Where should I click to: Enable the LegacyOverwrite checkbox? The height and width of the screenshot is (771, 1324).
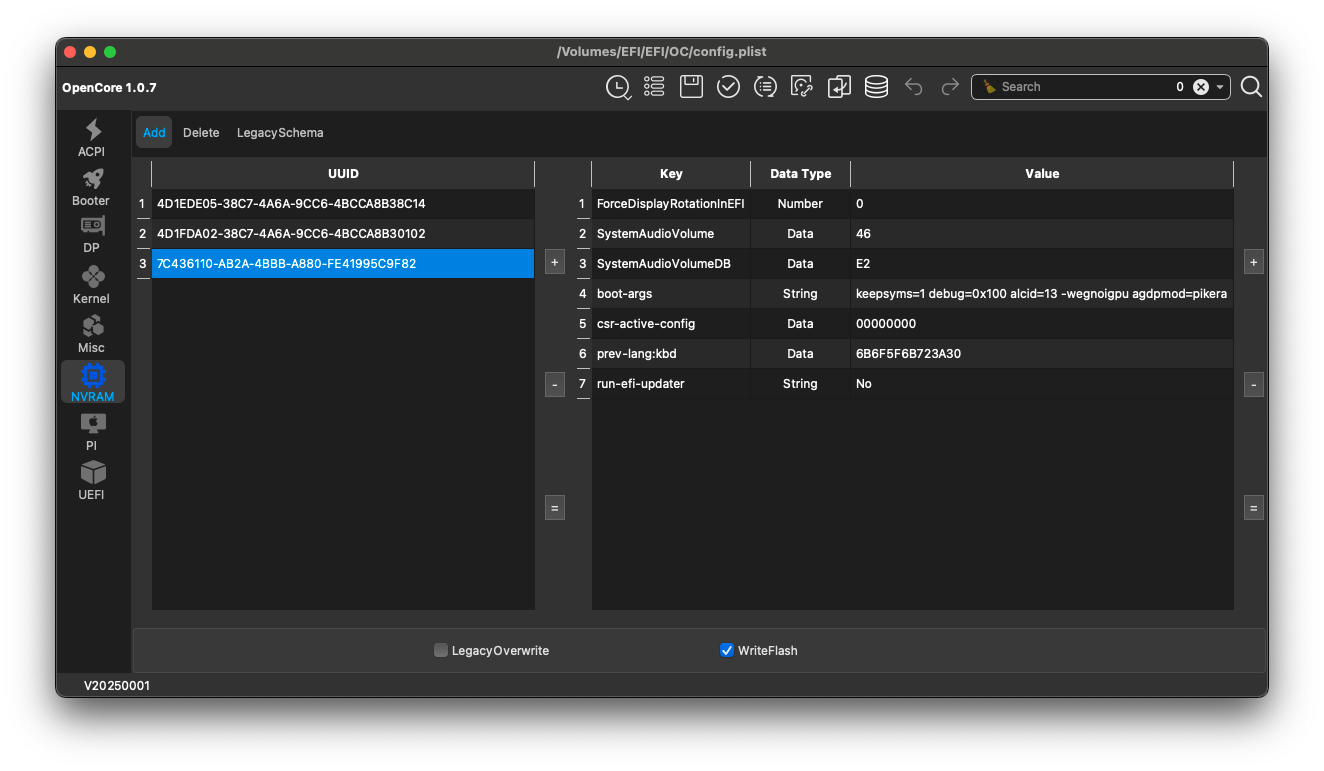point(441,651)
